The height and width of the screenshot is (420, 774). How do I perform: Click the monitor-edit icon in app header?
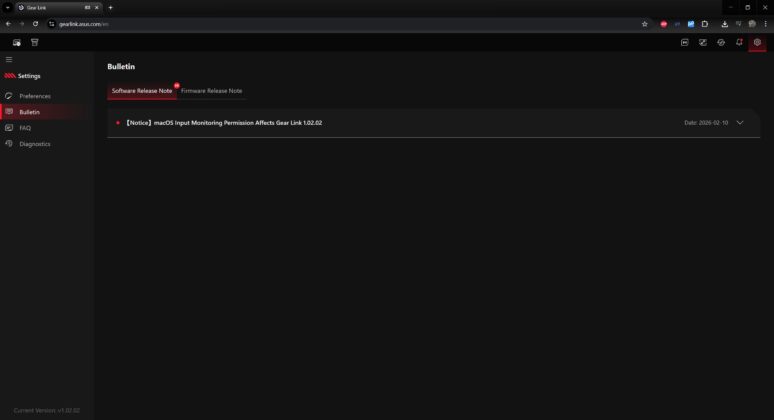point(702,42)
